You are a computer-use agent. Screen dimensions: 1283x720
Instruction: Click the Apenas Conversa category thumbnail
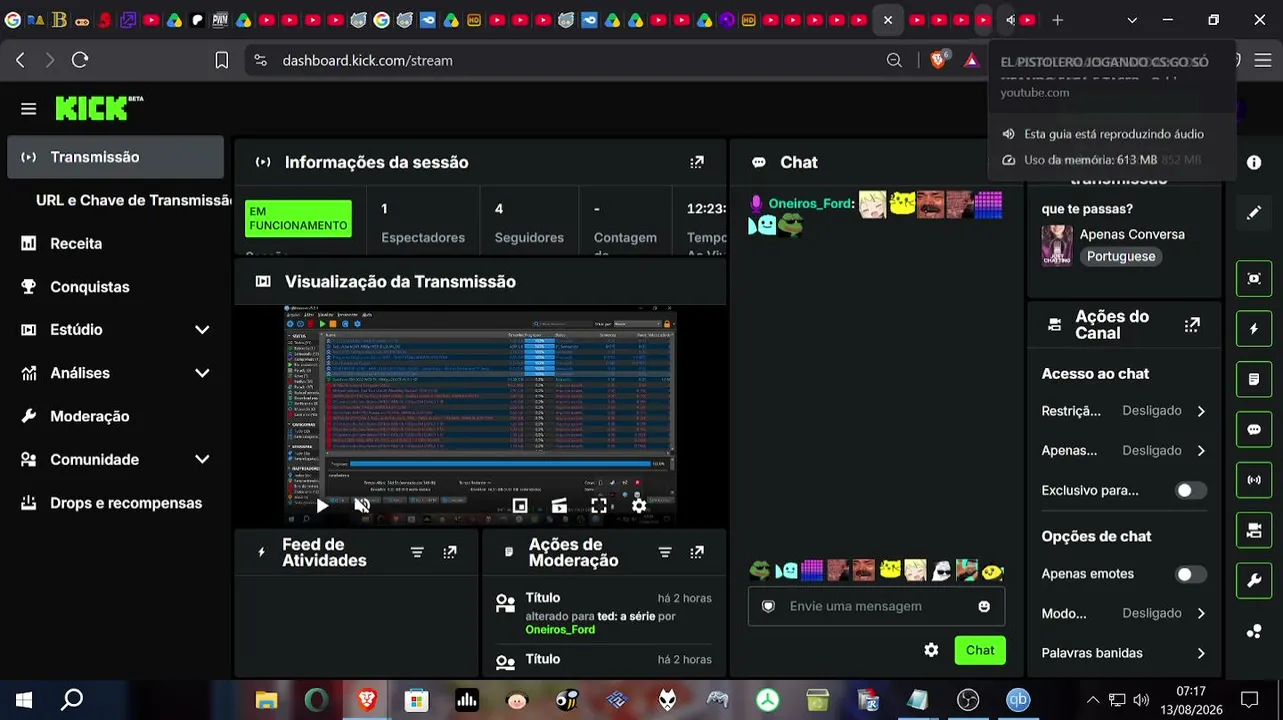1057,245
